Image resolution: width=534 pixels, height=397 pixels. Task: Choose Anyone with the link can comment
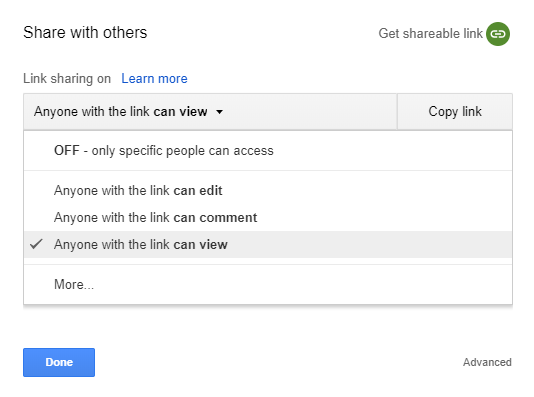point(268,218)
